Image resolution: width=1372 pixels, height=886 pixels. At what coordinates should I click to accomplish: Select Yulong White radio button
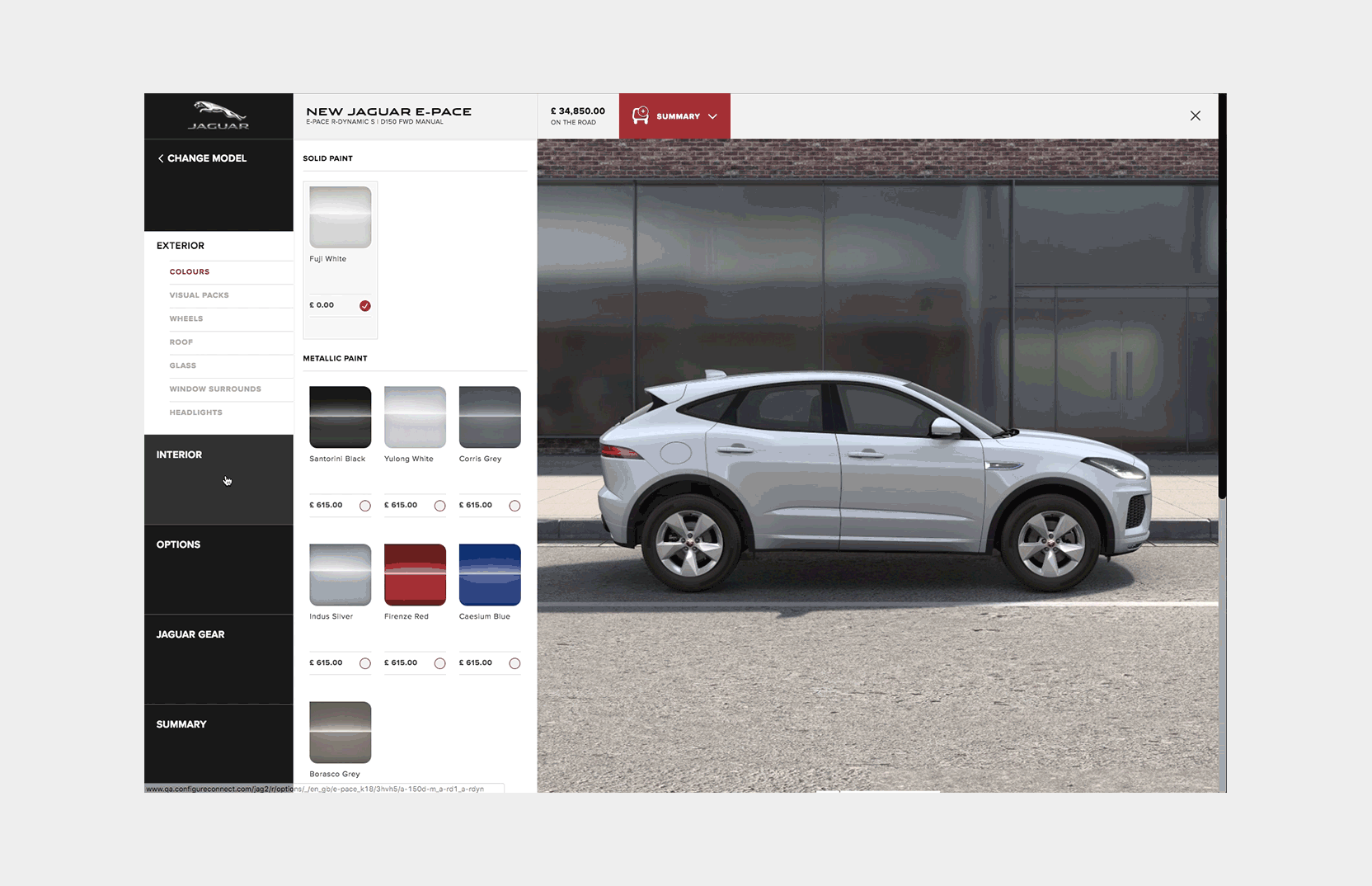click(439, 506)
